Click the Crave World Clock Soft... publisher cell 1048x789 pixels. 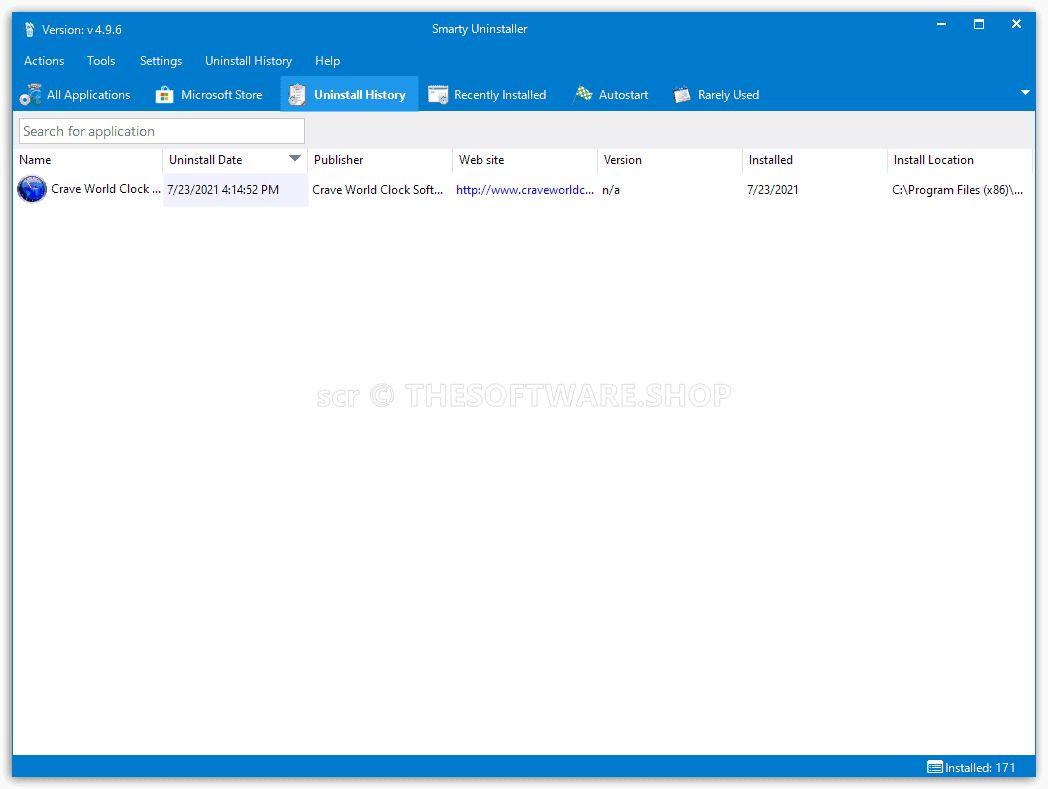[x=378, y=190]
